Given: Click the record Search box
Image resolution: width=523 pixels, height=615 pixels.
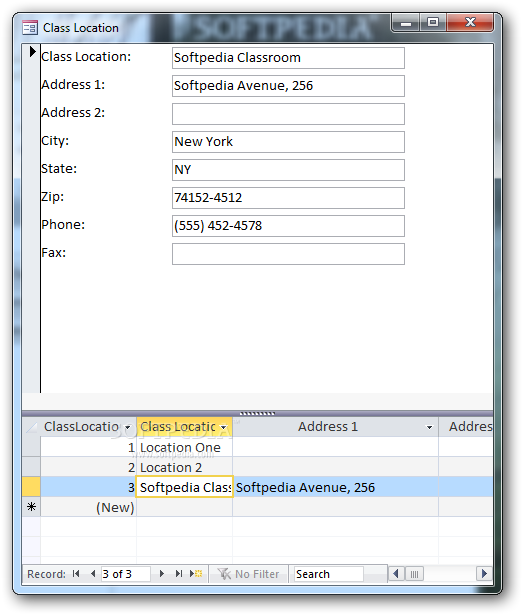Looking at the screenshot, I should pyautogui.click(x=328, y=574).
